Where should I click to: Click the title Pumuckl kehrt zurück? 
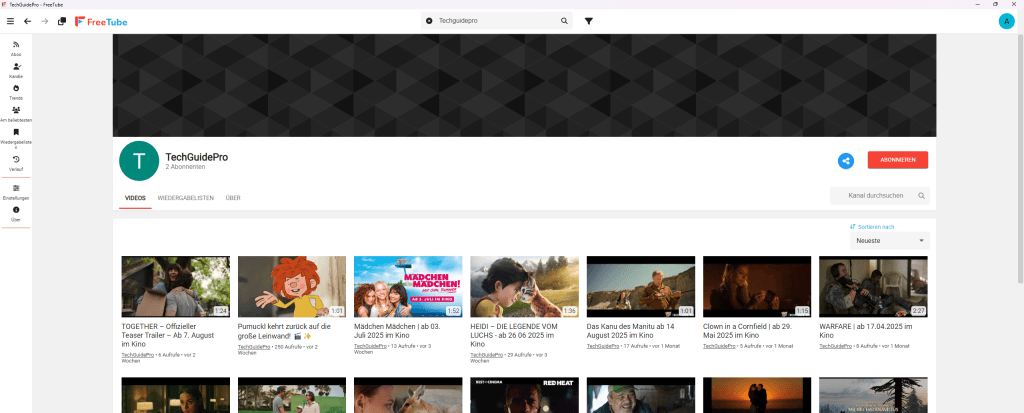(x=285, y=331)
